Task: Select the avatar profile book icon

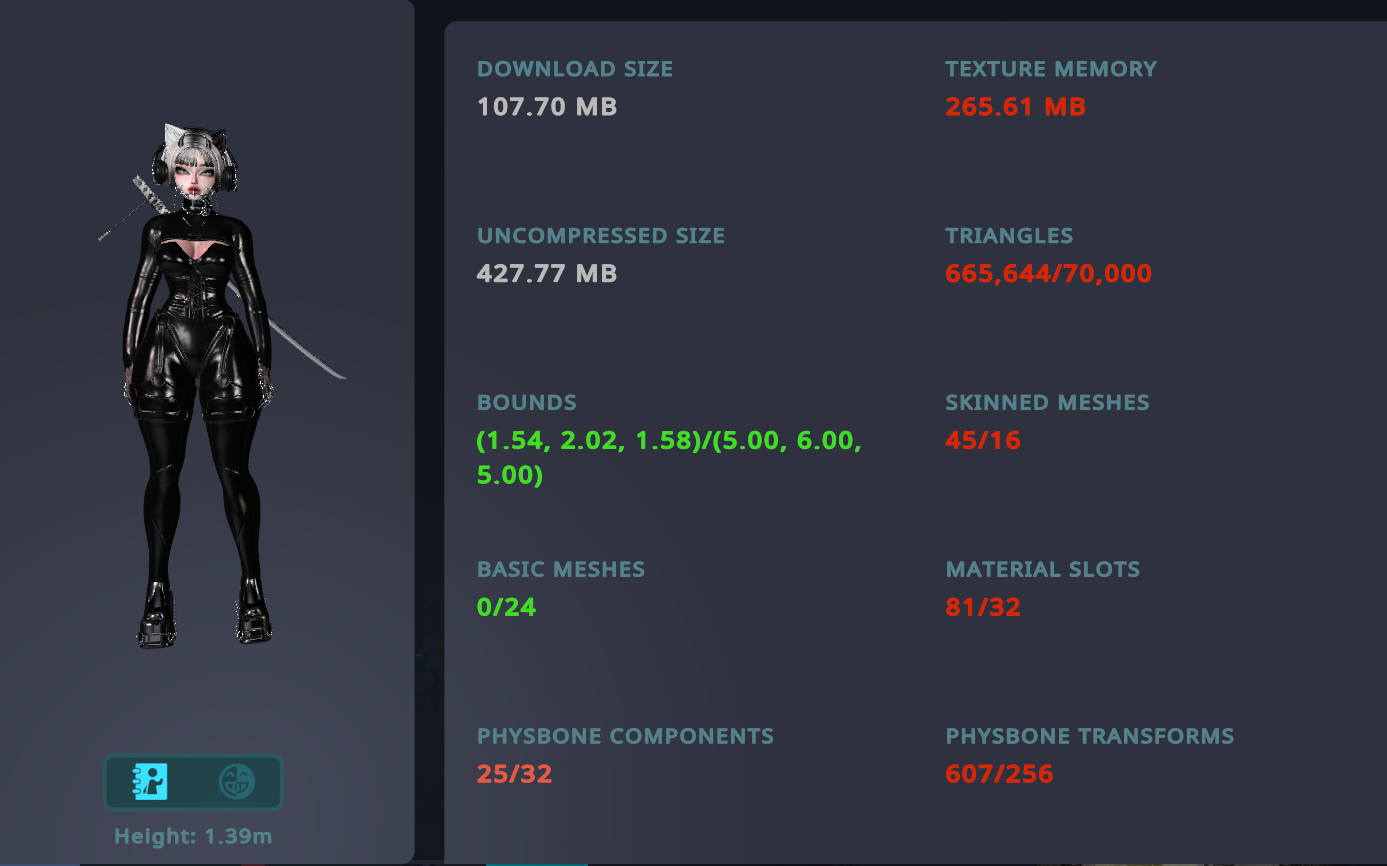Action: pyautogui.click(x=150, y=782)
